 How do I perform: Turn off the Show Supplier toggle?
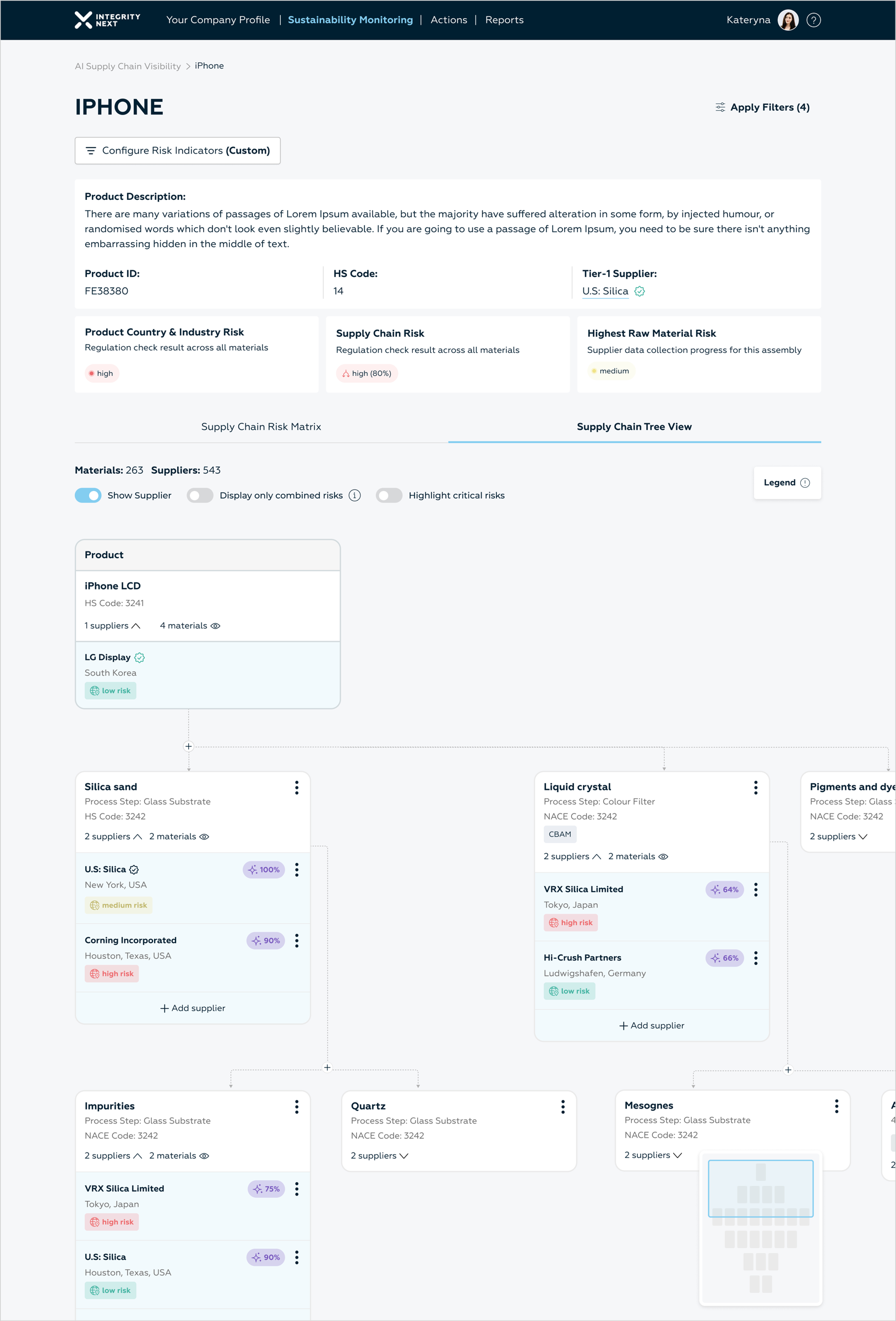[x=88, y=495]
